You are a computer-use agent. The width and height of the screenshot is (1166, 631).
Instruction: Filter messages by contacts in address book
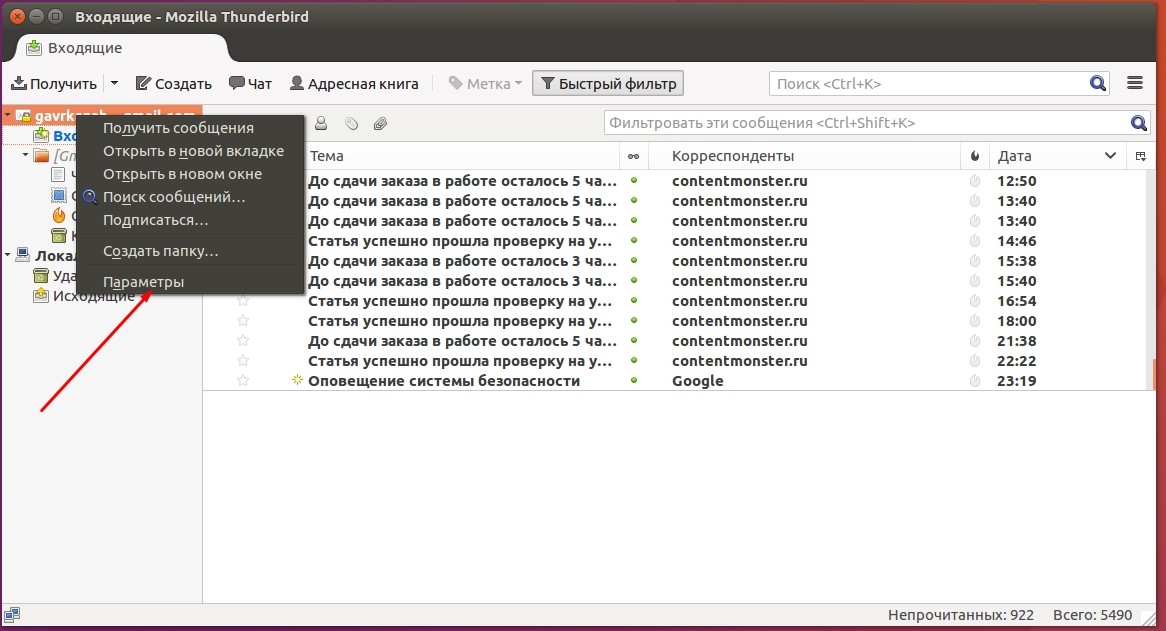click(321, 123)
